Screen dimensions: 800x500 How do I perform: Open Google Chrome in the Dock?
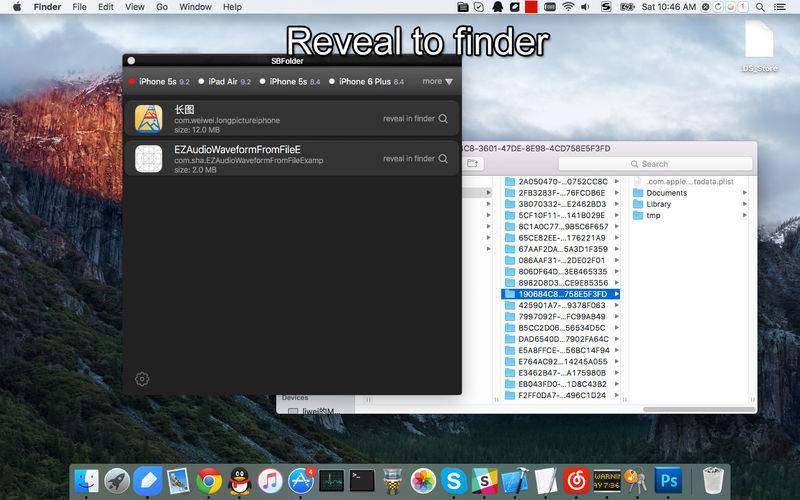click(x=209, y=481)
